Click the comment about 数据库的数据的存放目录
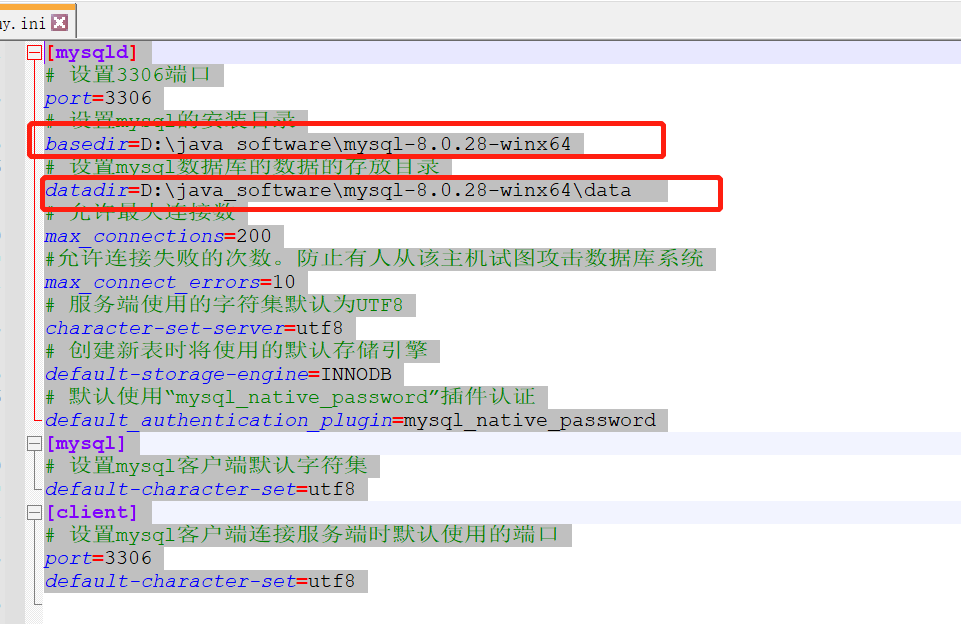The height and width of the screenshot is (624, 961). coord(243,166)
